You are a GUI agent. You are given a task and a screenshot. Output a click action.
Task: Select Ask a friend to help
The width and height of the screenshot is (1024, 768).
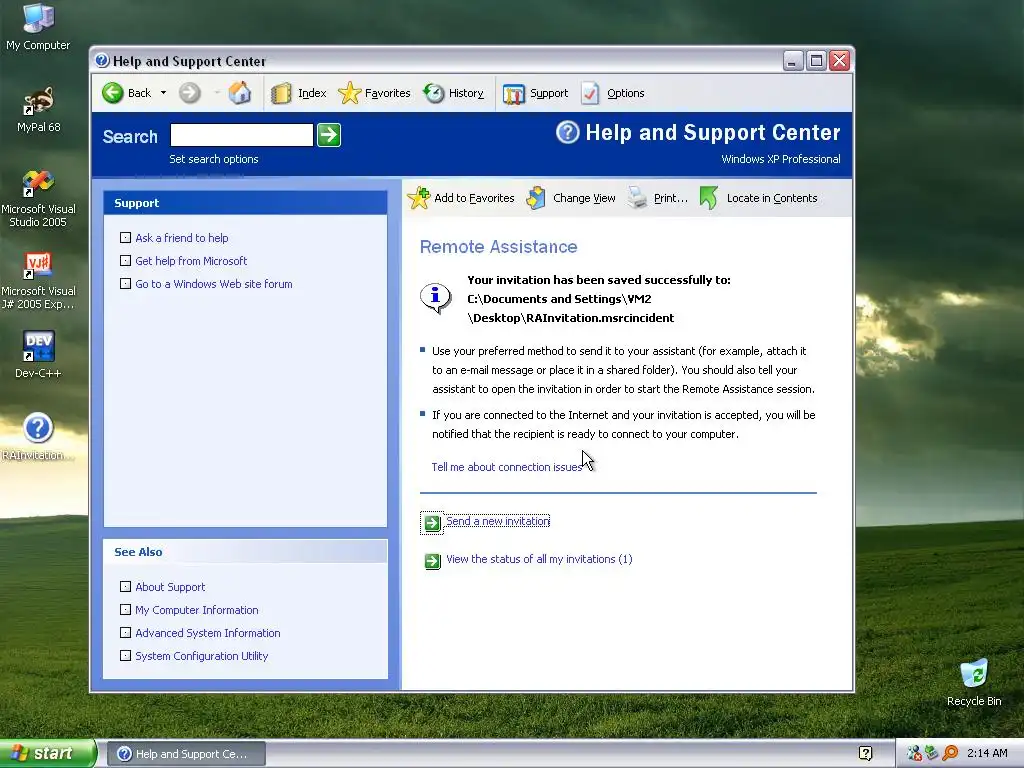tap(182, 238)
